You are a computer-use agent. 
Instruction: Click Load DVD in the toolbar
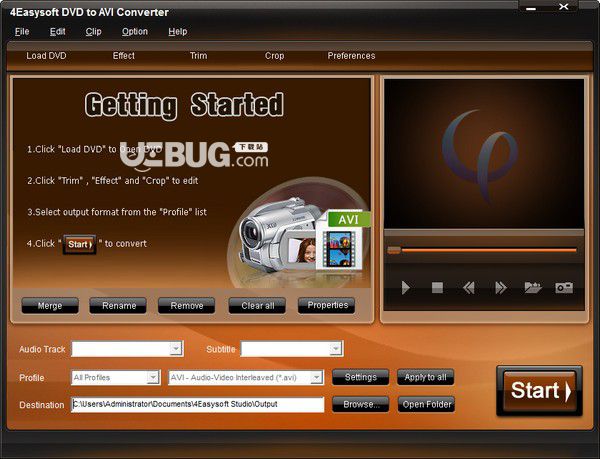(x=46, y=56)
